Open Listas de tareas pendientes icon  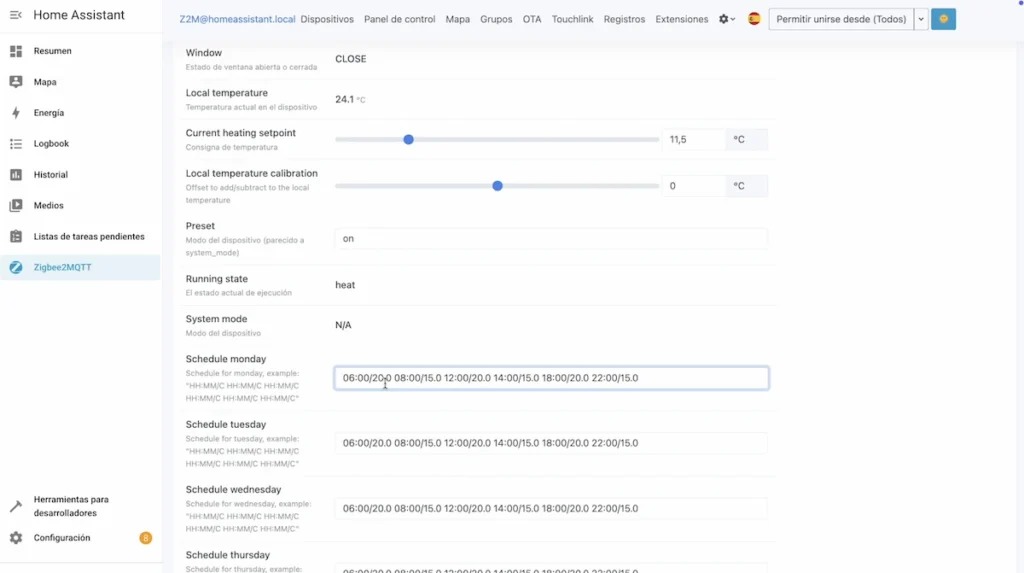16,237
